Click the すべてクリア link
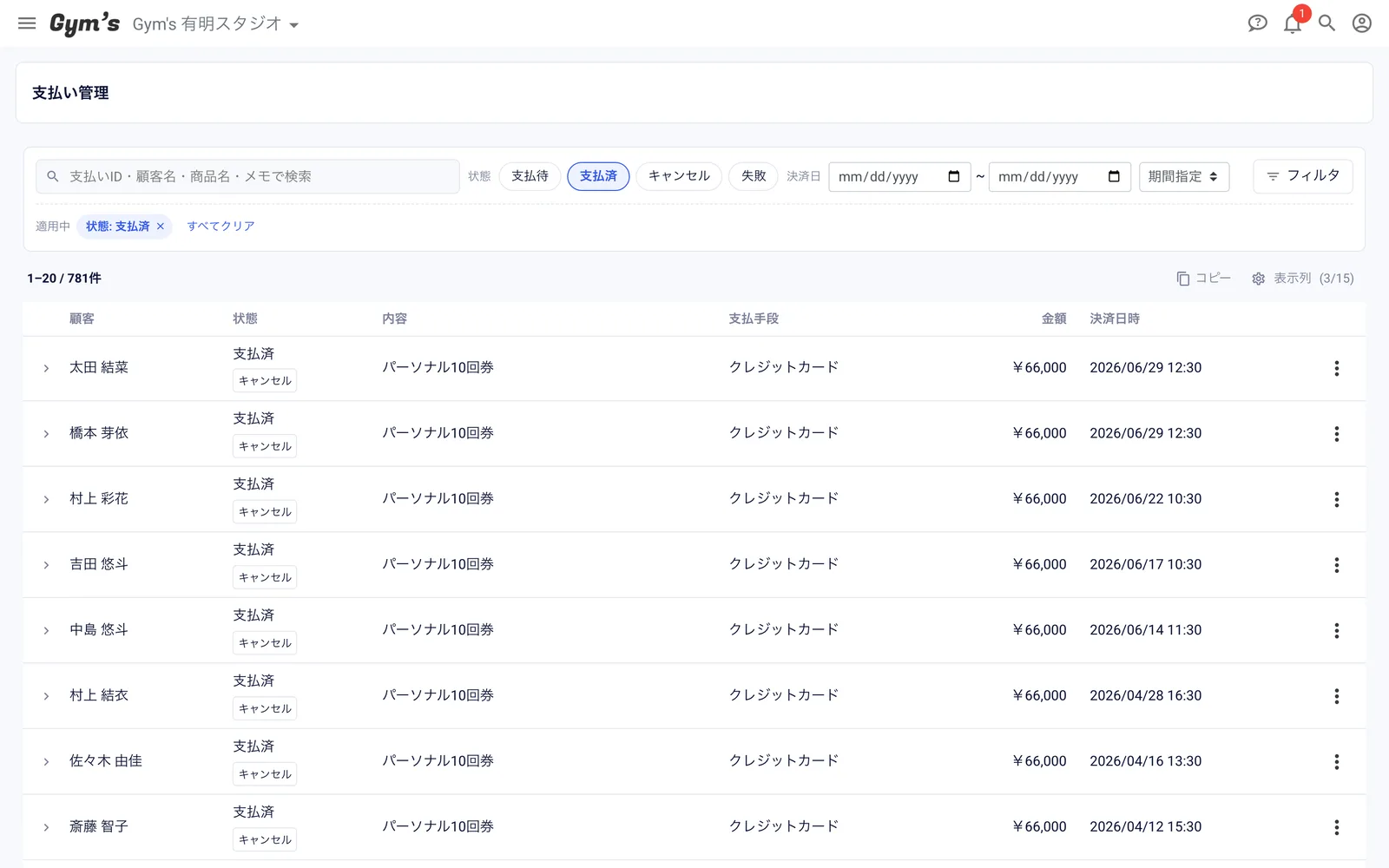 [x=221, y=227]
